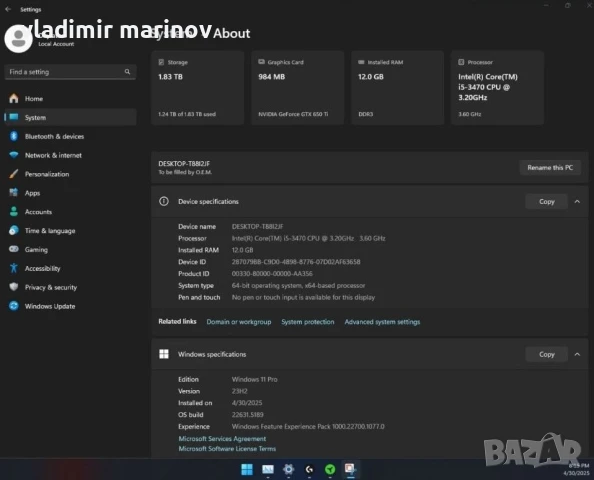The width and height of the screenshot is (594, 480).
Task: Open Network & internet settings
Action: click(x=70, y=155)
